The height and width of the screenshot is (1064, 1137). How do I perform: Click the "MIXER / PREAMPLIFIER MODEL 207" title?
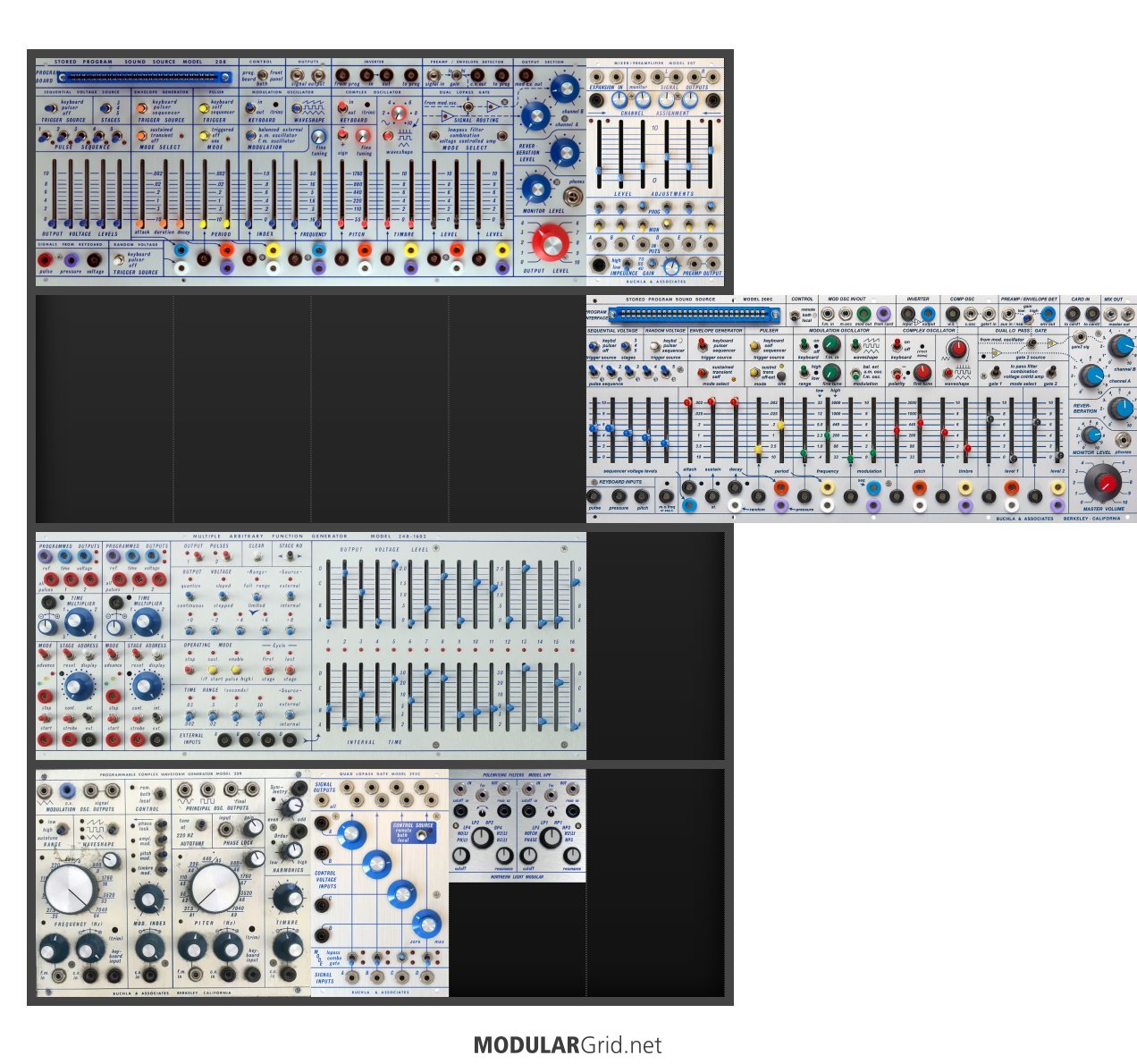tap(655, 63)
